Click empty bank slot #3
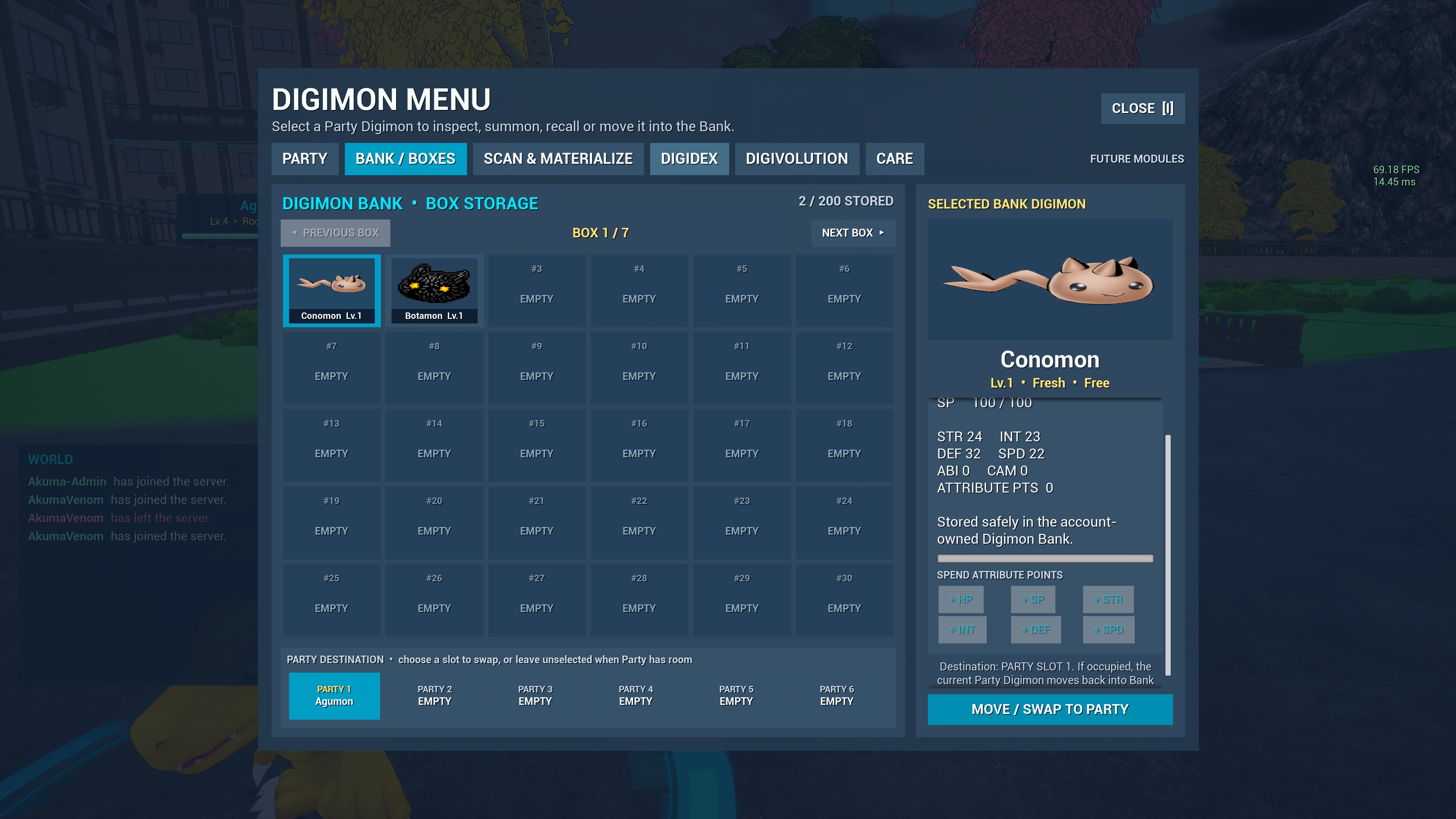Screen dimensions: 1456x819 click(x=536, y=290)
